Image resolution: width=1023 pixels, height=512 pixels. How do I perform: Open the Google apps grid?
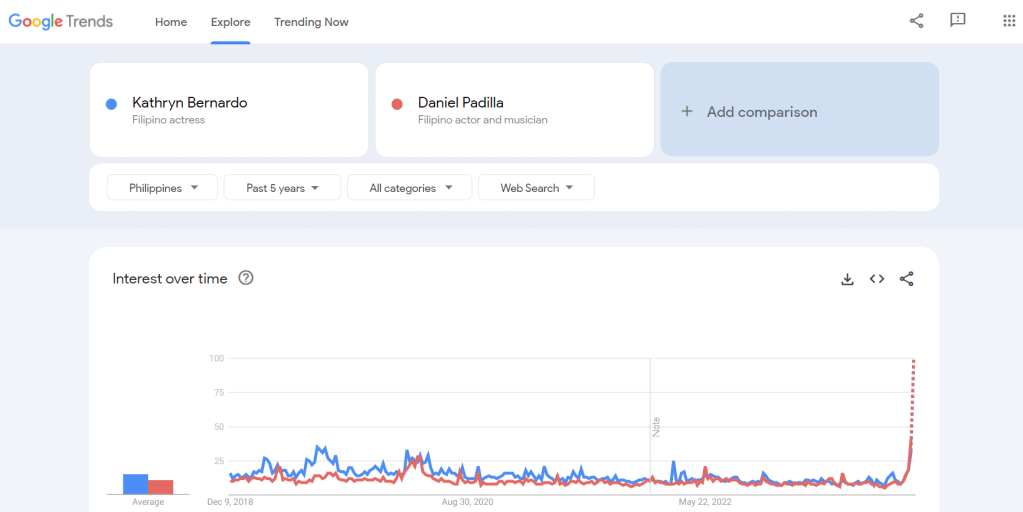click(x=1008, y=21)
